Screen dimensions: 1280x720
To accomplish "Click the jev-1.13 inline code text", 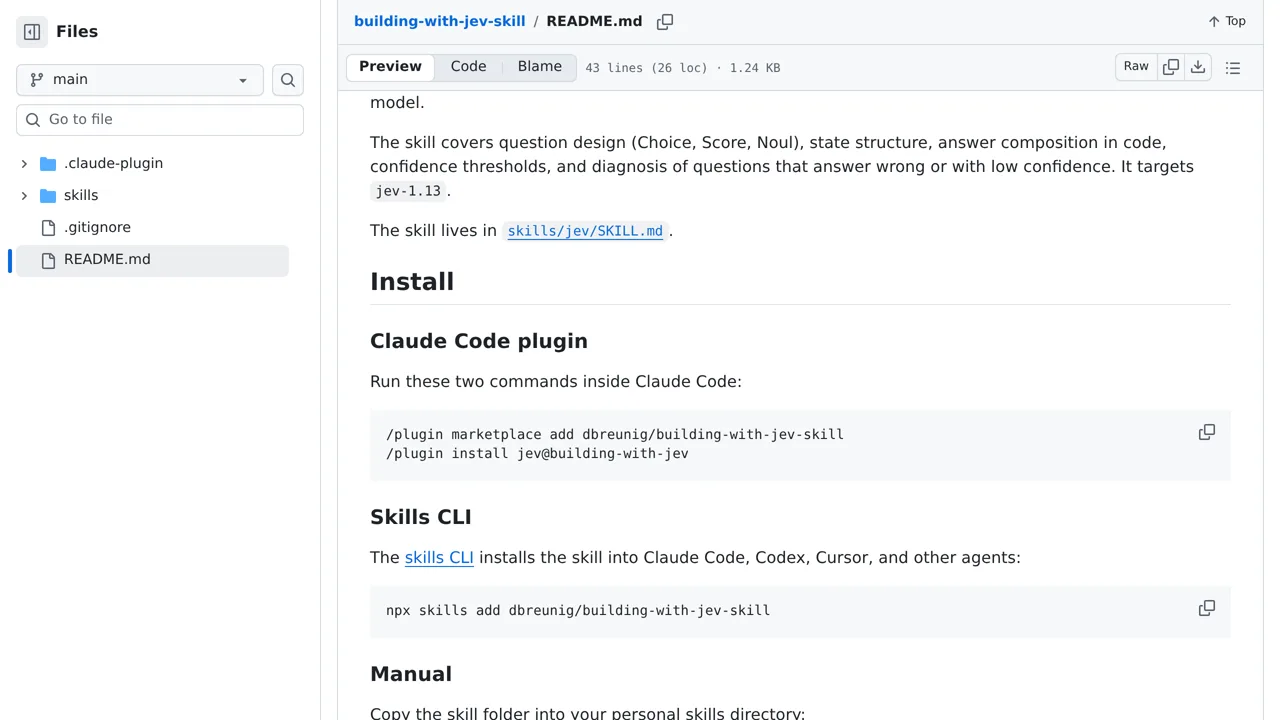I will (408, 191).
